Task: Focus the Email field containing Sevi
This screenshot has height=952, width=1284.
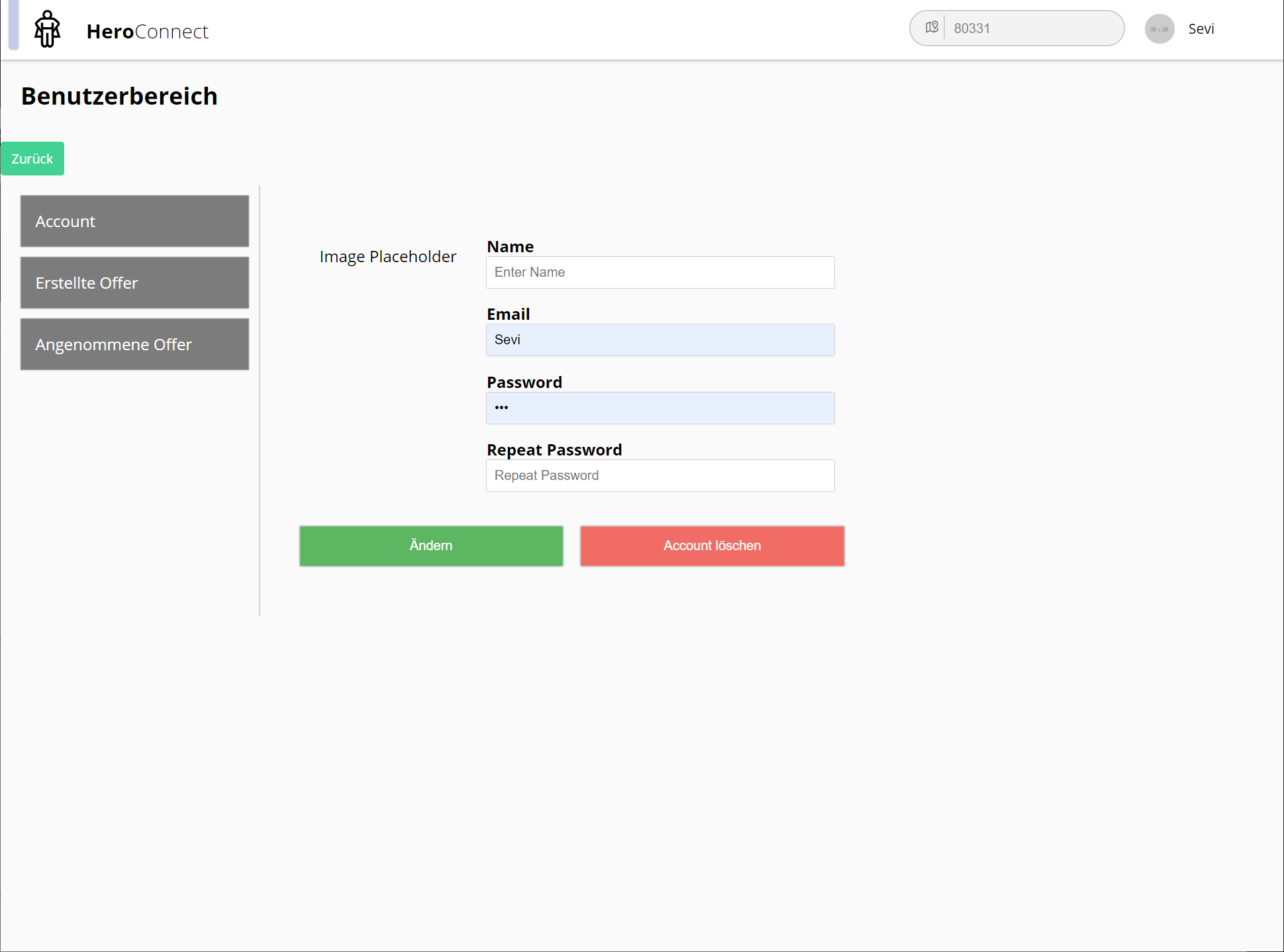Action: (x=660, y=340)
